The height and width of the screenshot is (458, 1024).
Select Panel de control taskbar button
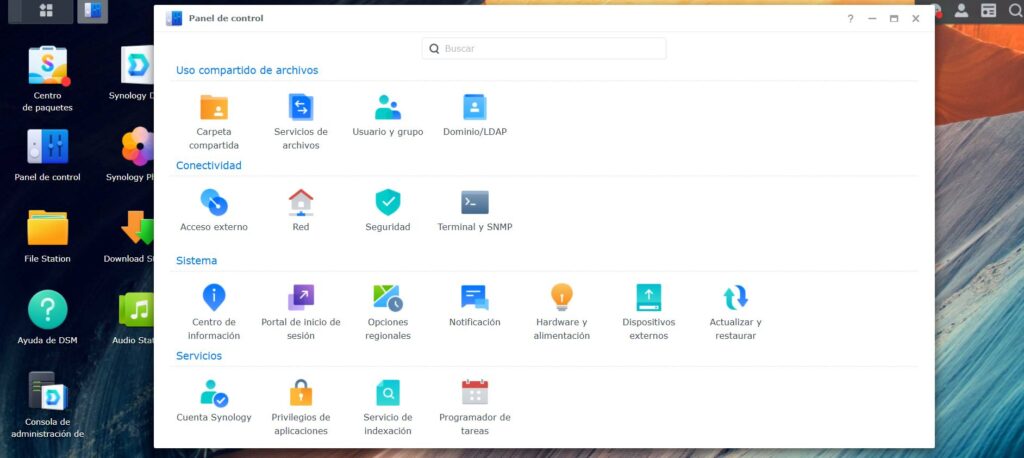tap(93, 10)
